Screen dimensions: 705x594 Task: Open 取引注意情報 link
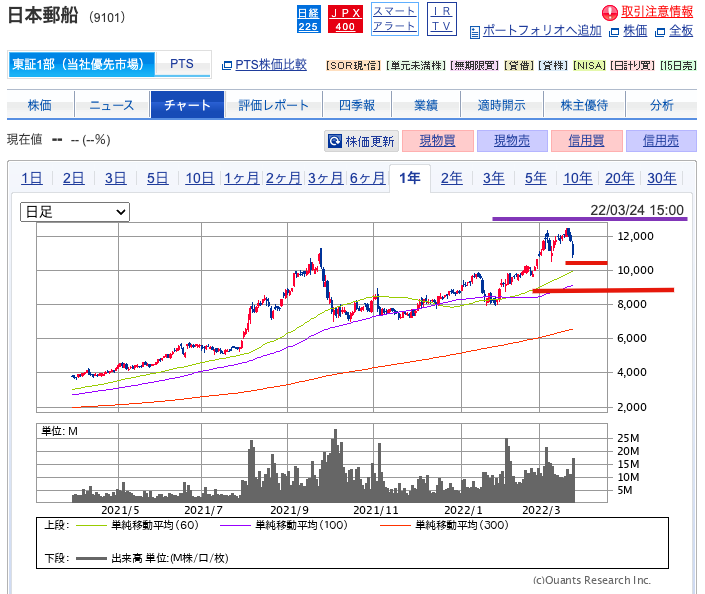coord(657,12)
